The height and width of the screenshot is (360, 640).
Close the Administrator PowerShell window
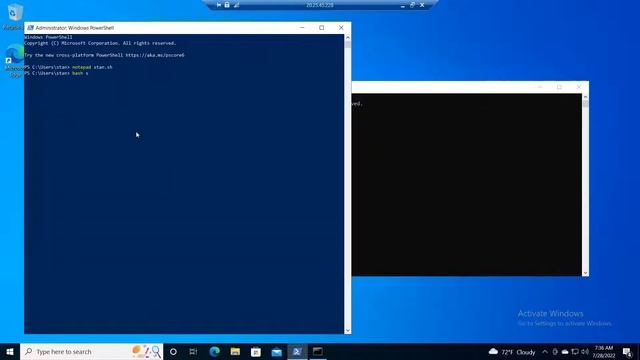[x=341, y=28]
